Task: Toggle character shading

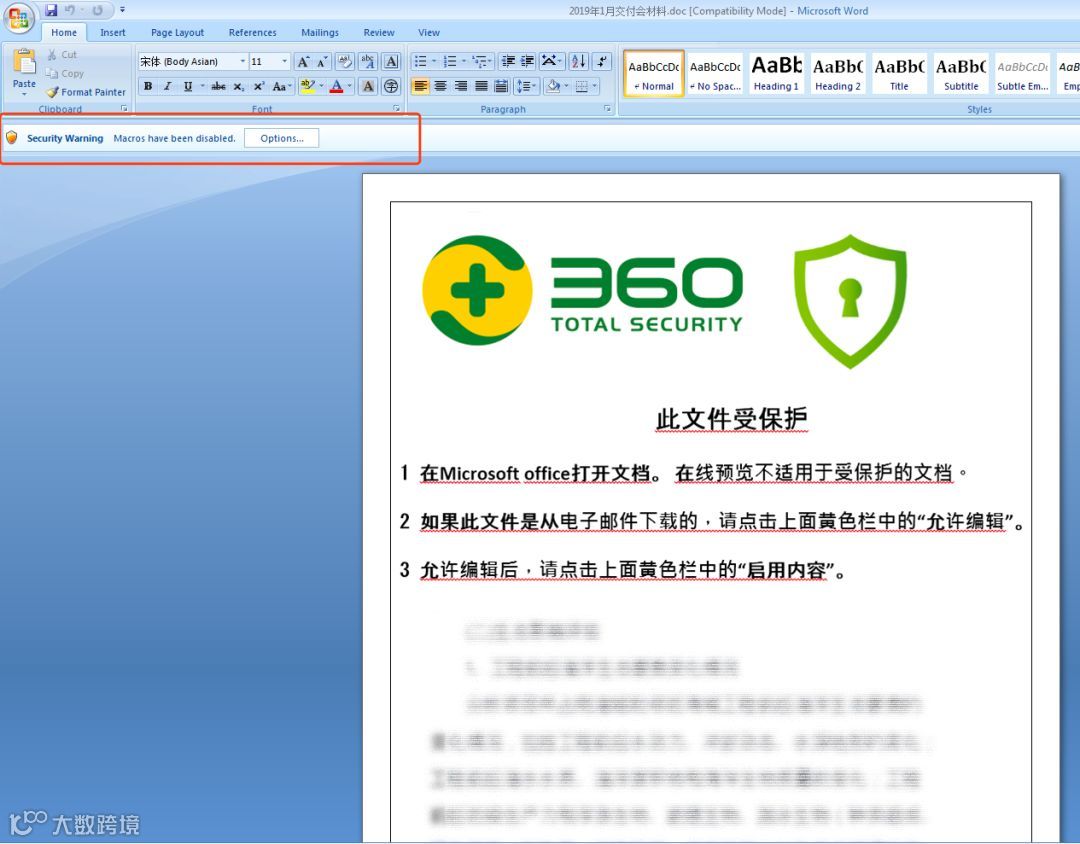Action: (368, 86)
